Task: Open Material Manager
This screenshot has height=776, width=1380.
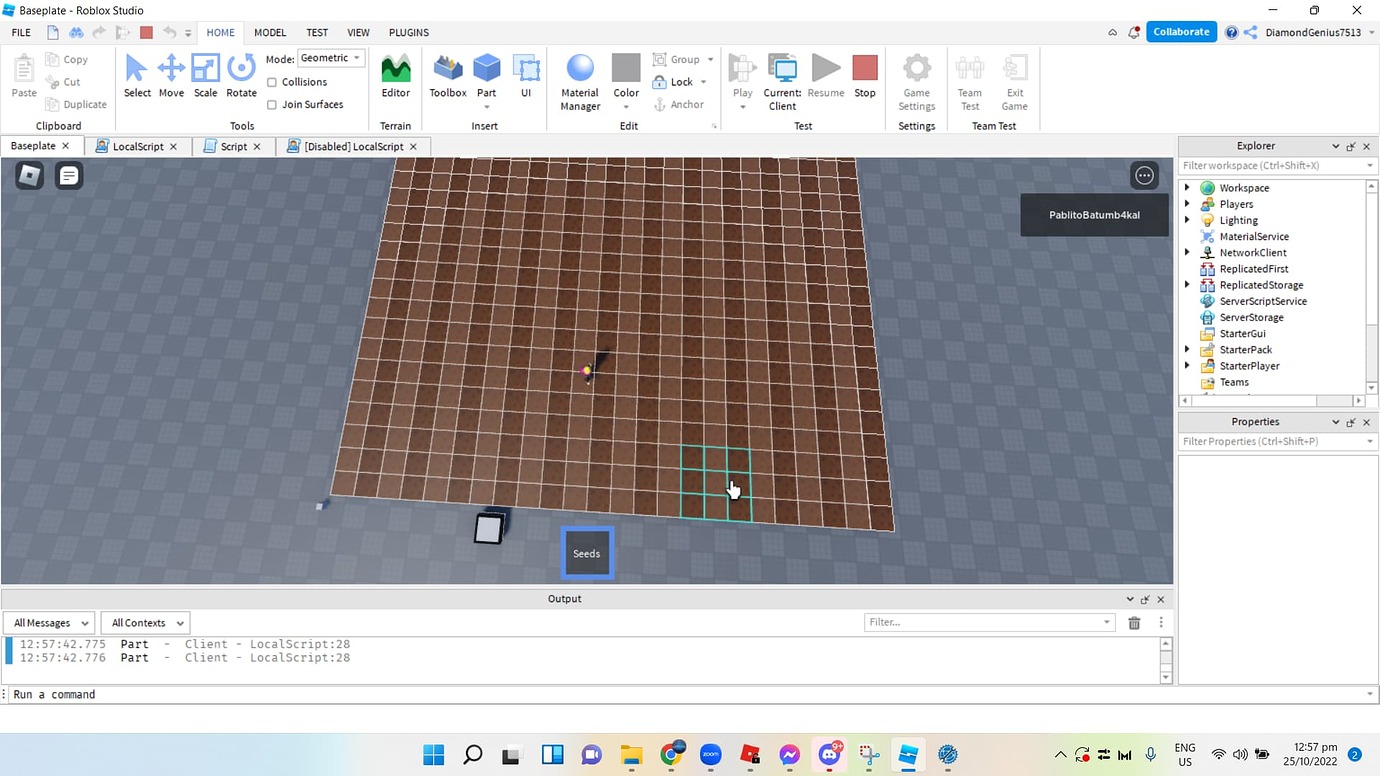Action: pyautogui.click(x=580, y=82)
